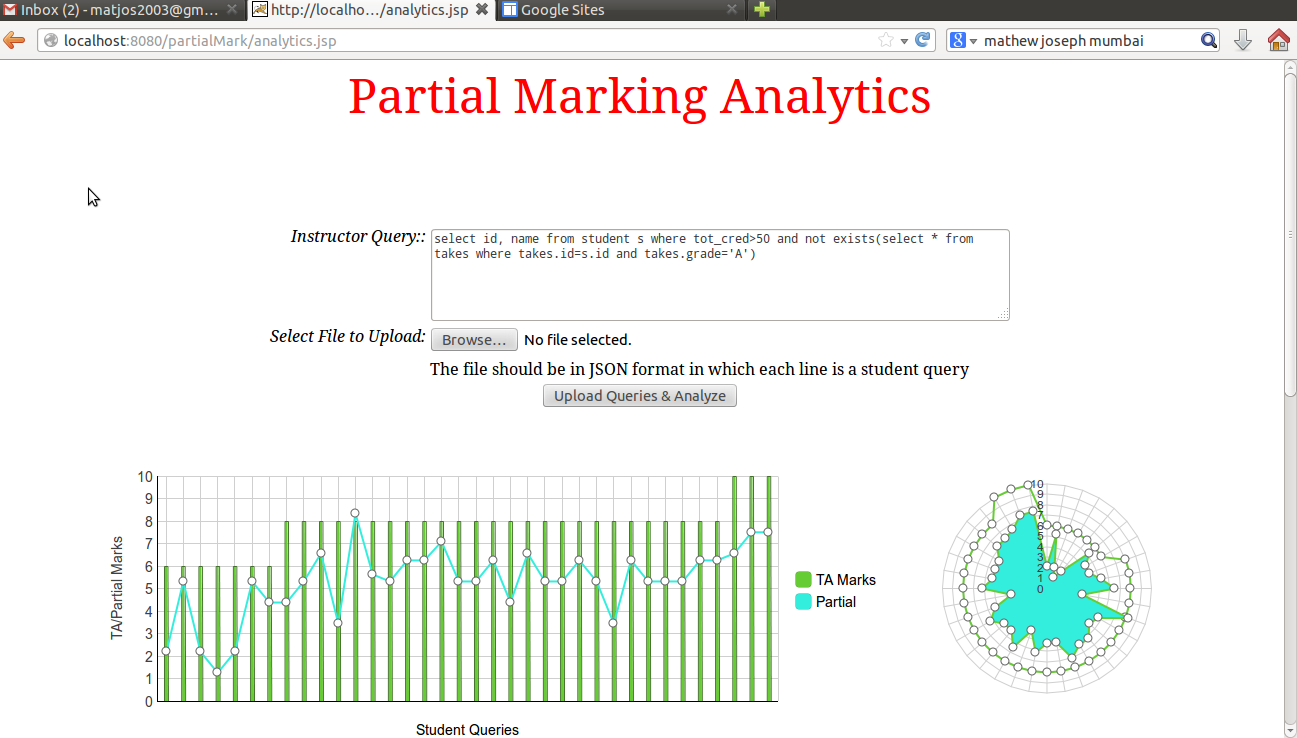This screenshot has height=738, width=1297.
Task: Click the TA Marks green legend swatch
Action: click(803, 580)
